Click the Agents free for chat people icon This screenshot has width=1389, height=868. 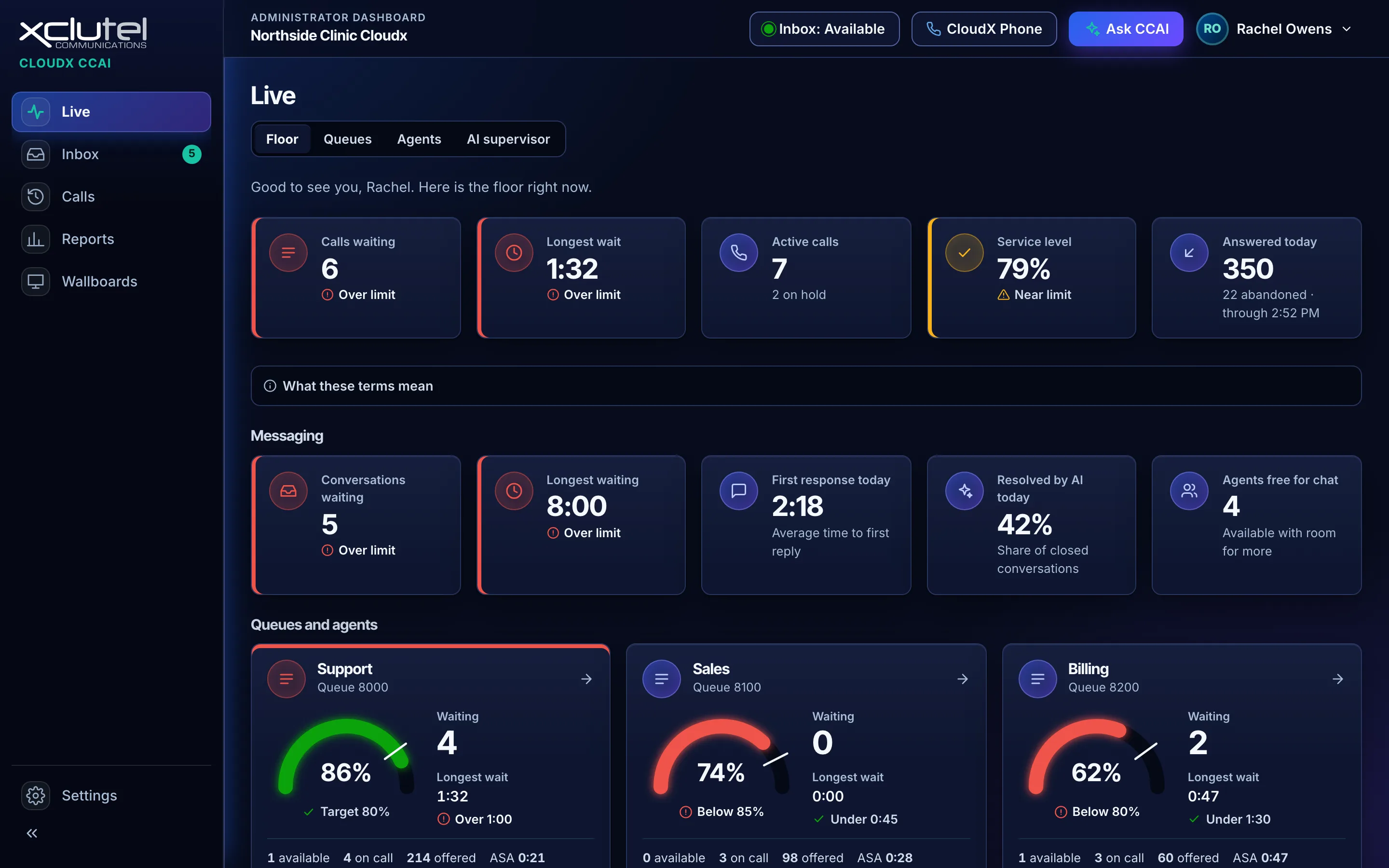(x=1189, y=491)
